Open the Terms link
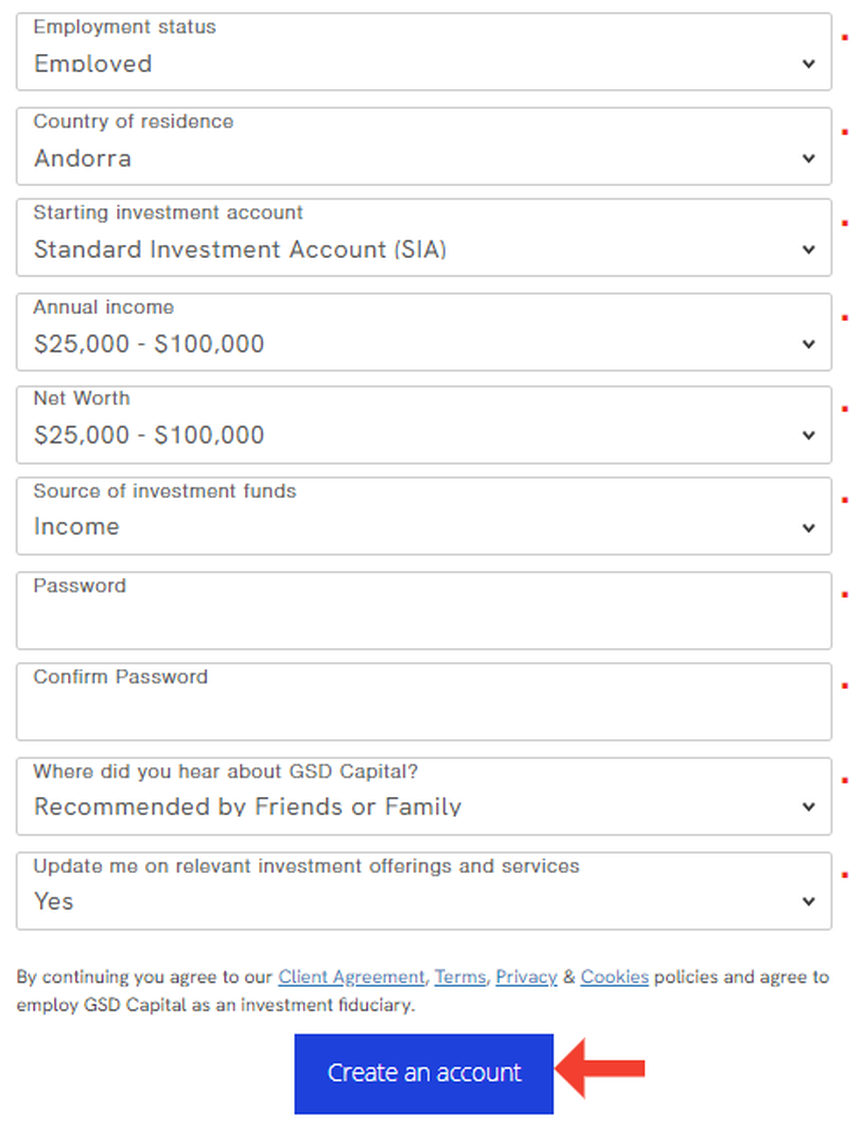 [x=460, y=977]
